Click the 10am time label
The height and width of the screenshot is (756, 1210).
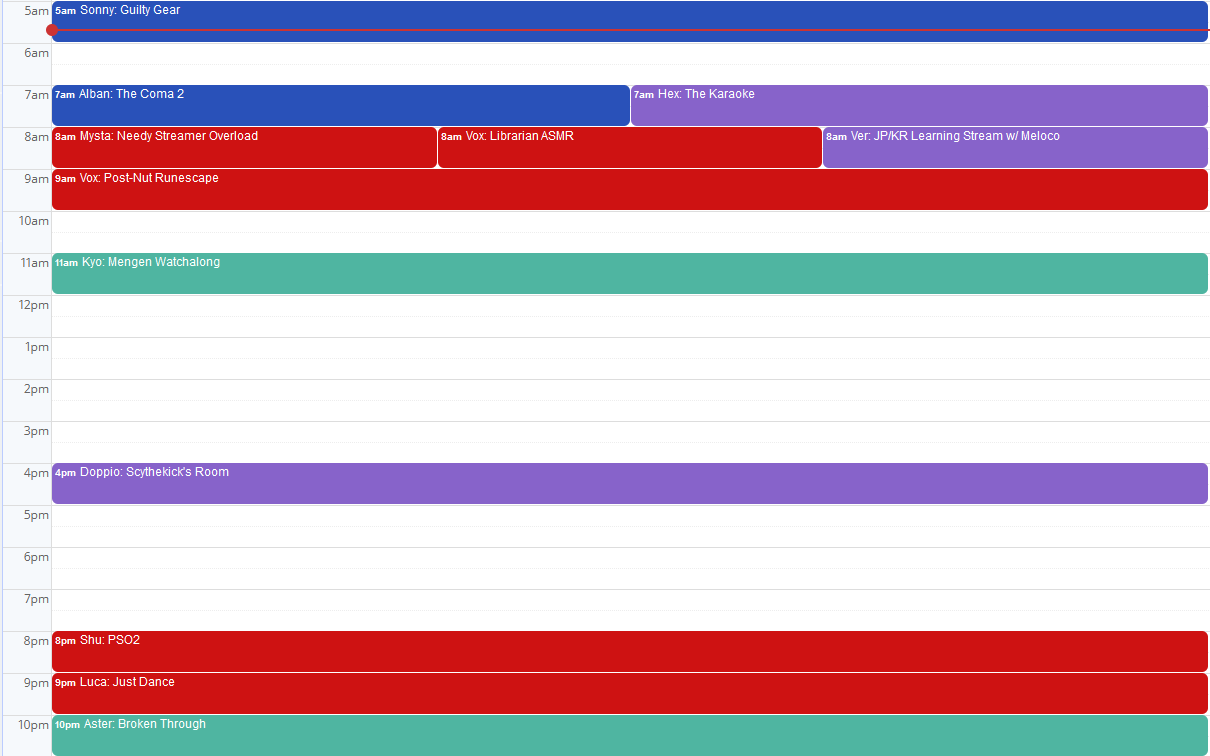(x=33, y=221)
